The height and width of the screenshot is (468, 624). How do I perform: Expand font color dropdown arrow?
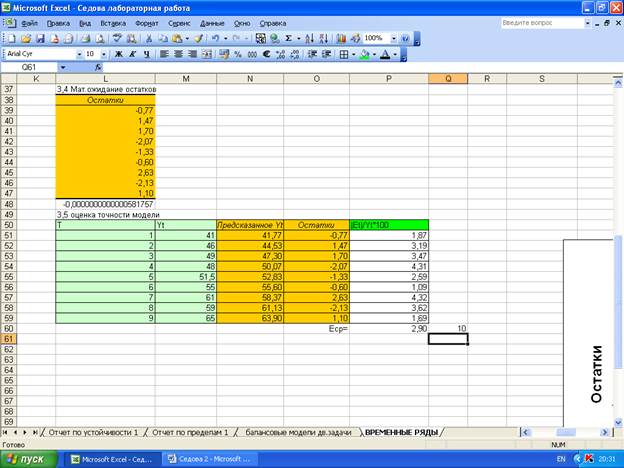(x=395, y=54)
